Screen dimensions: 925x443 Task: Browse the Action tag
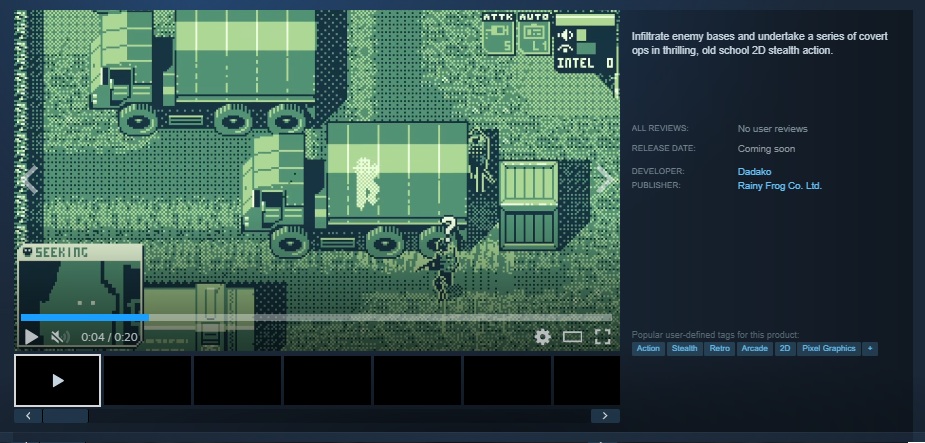(x=648, y=349)
